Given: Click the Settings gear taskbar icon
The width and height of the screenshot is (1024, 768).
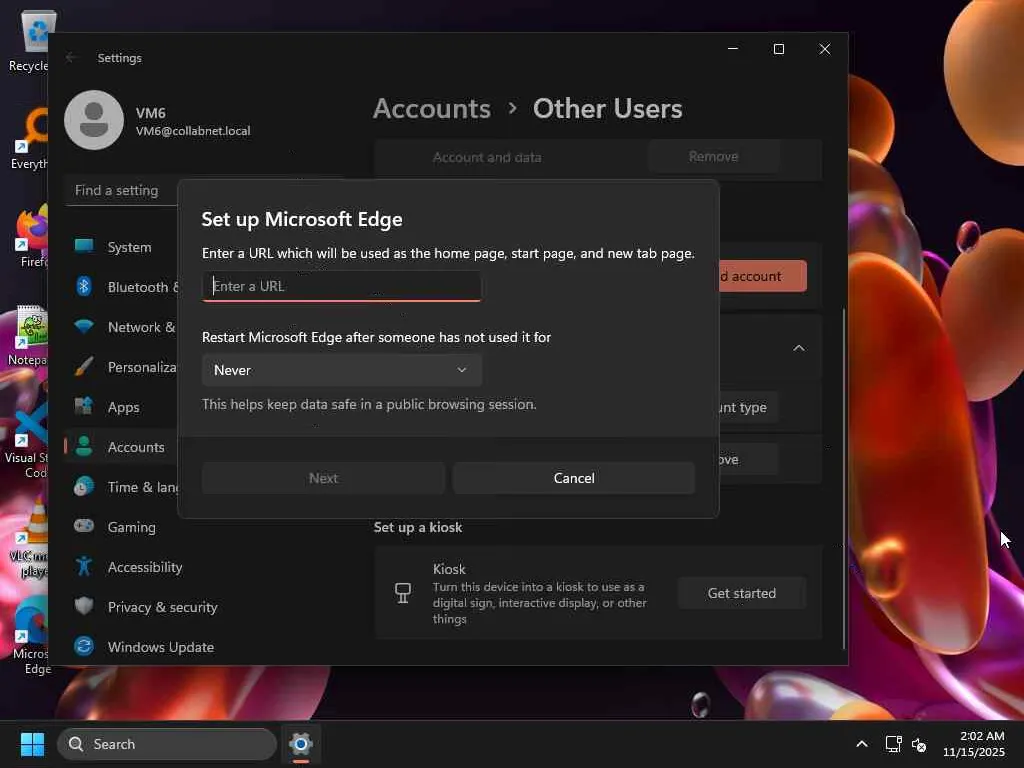Looking at the screenshot, I should click(300, 744).
